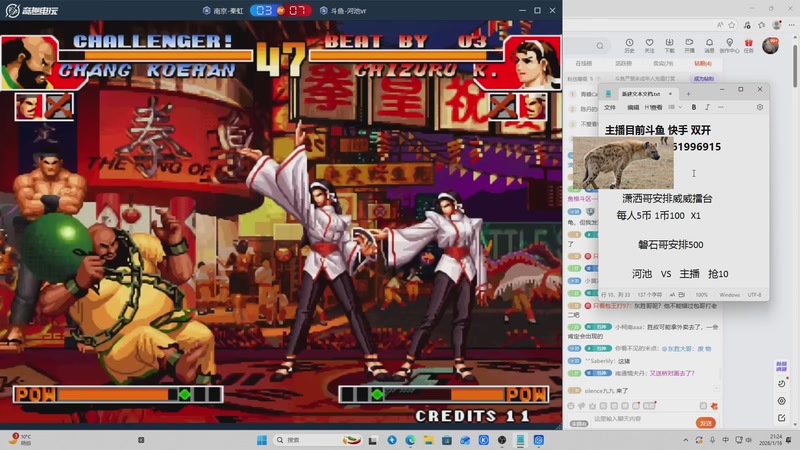
Task: Open the Windows Start button
Action: 262,440
